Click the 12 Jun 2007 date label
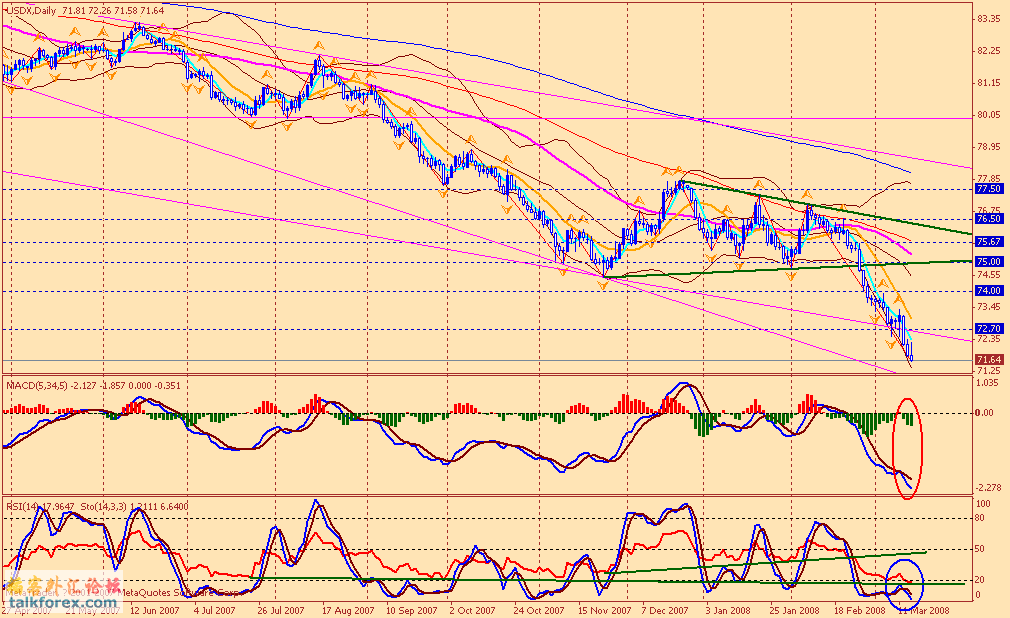This screenshot has height=618, width=1010. [155, 610]
